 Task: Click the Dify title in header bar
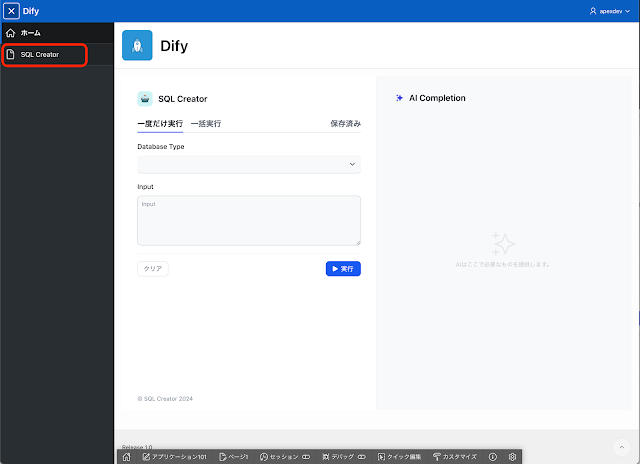(x=31, y=11)
